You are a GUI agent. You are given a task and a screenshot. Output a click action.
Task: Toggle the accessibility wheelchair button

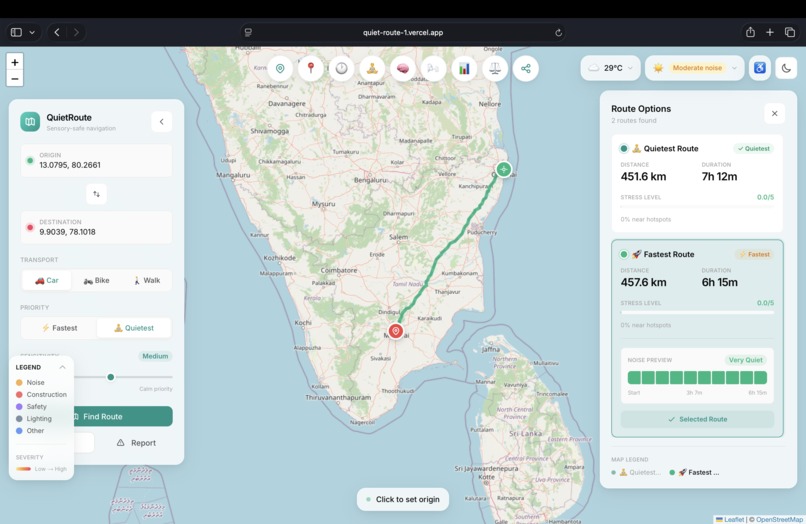[760, 68]
